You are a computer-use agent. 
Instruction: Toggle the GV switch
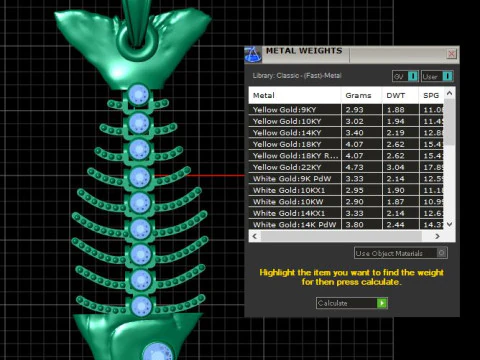pyautogui.click(x=405, y=76)
